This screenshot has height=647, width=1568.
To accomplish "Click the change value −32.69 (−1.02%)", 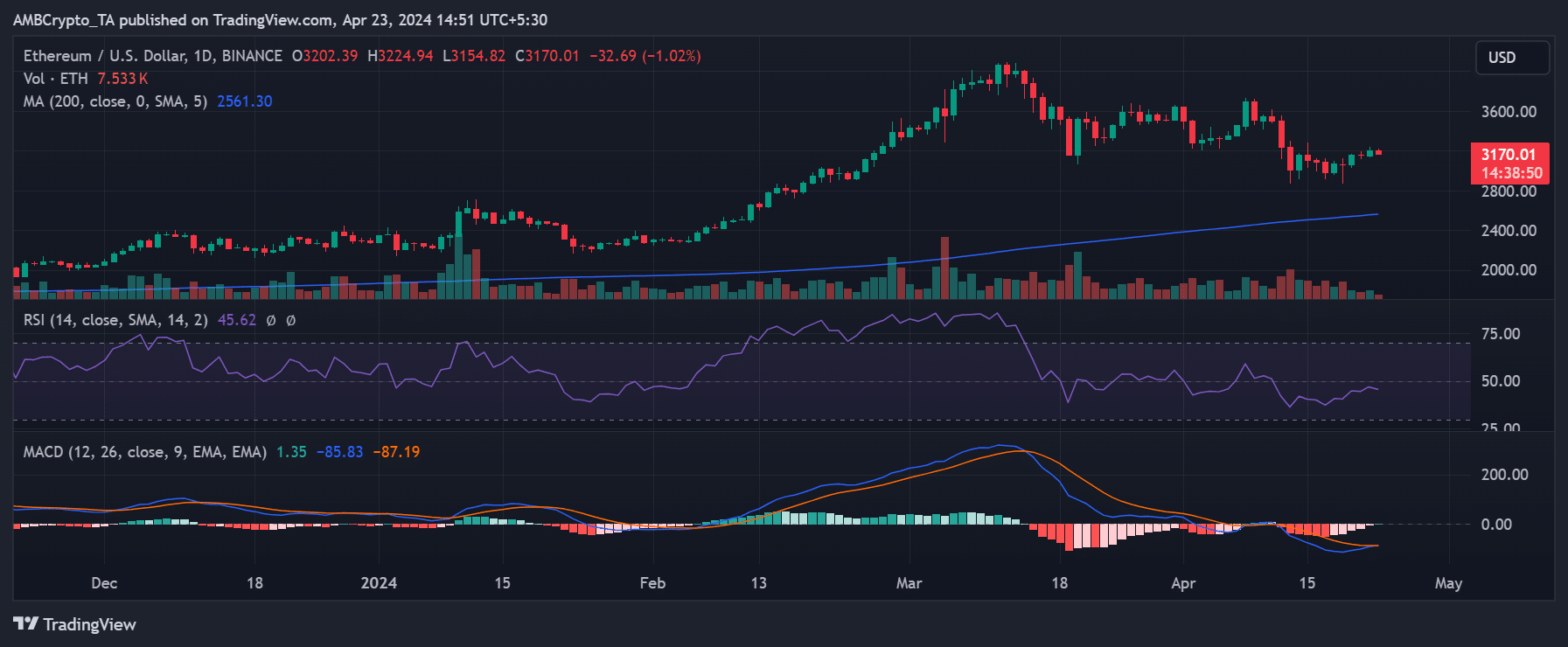I will pyautogui.click(x=645, y=56).
